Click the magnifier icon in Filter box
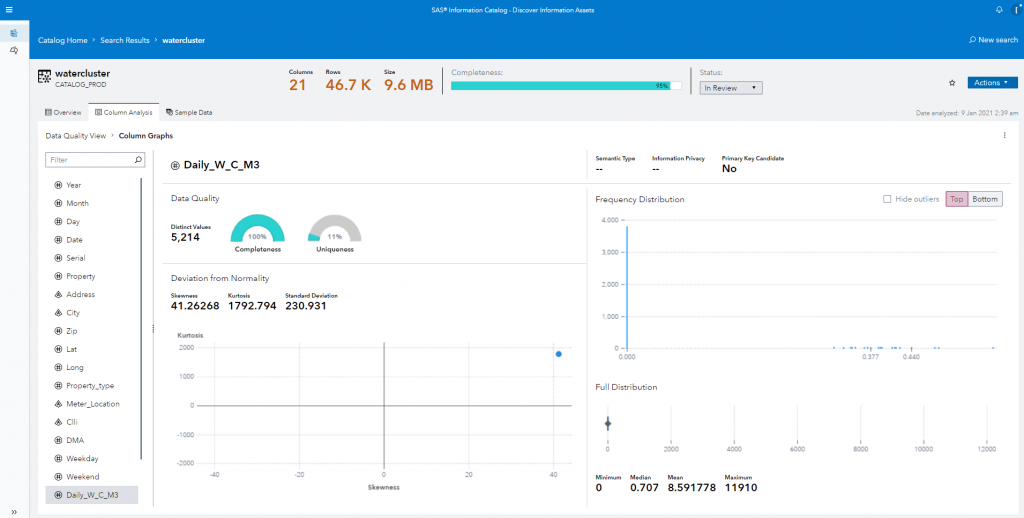The width and height of the screenshot is (1024, 518). click(139, 159)
